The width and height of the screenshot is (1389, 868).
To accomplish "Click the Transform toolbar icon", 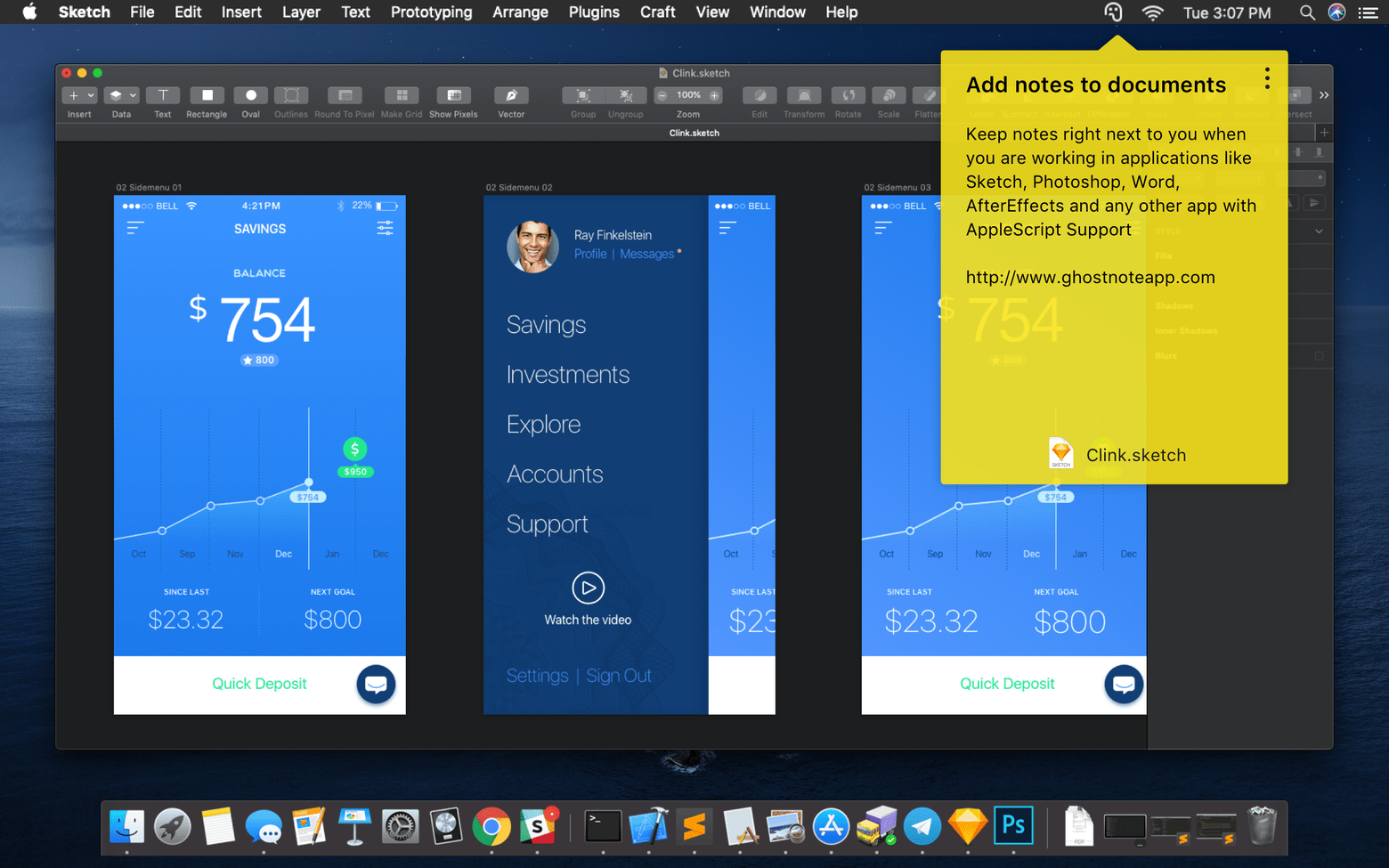I will (x=804, y=95).
